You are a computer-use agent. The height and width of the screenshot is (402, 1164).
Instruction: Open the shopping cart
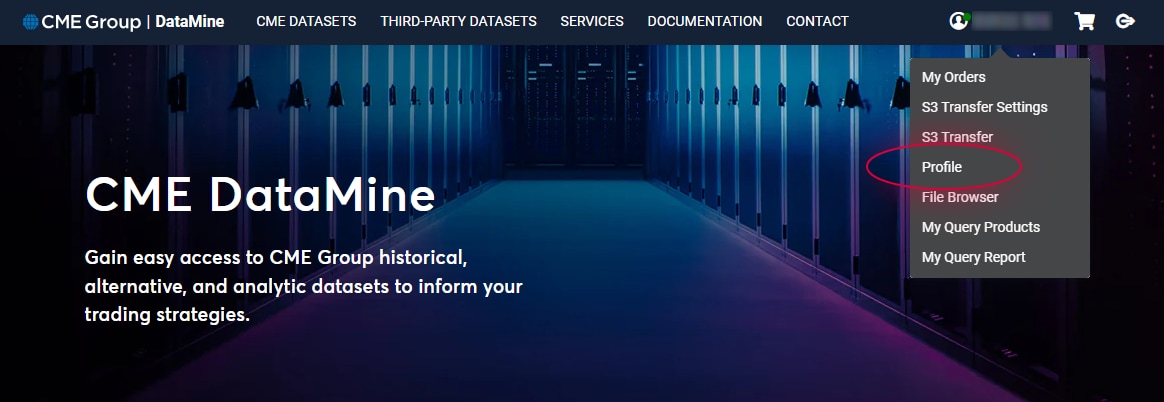click(1084, 21)
